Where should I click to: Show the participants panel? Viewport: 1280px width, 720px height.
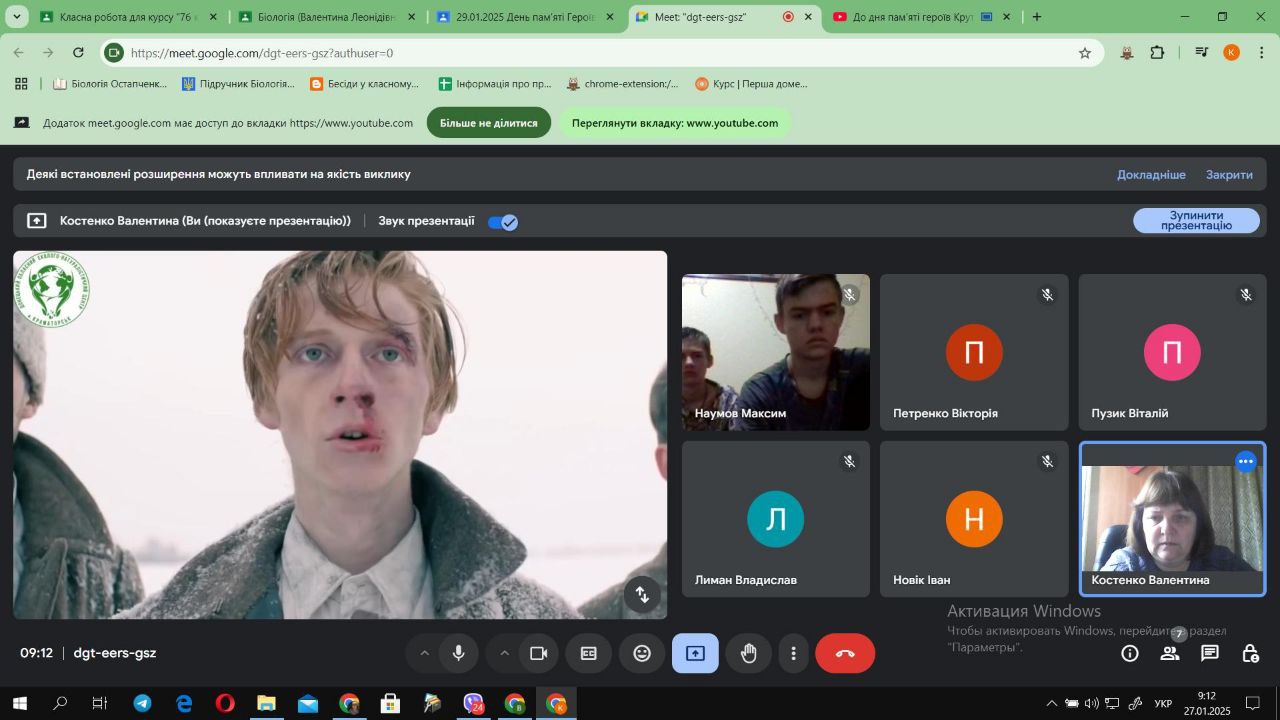pyautogui.click(x=1170, y=653)
